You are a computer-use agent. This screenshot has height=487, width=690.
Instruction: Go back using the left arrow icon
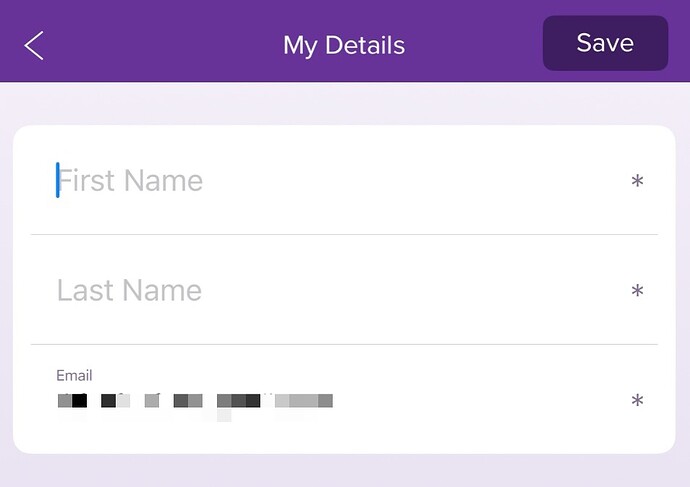(x=34, y=45)
